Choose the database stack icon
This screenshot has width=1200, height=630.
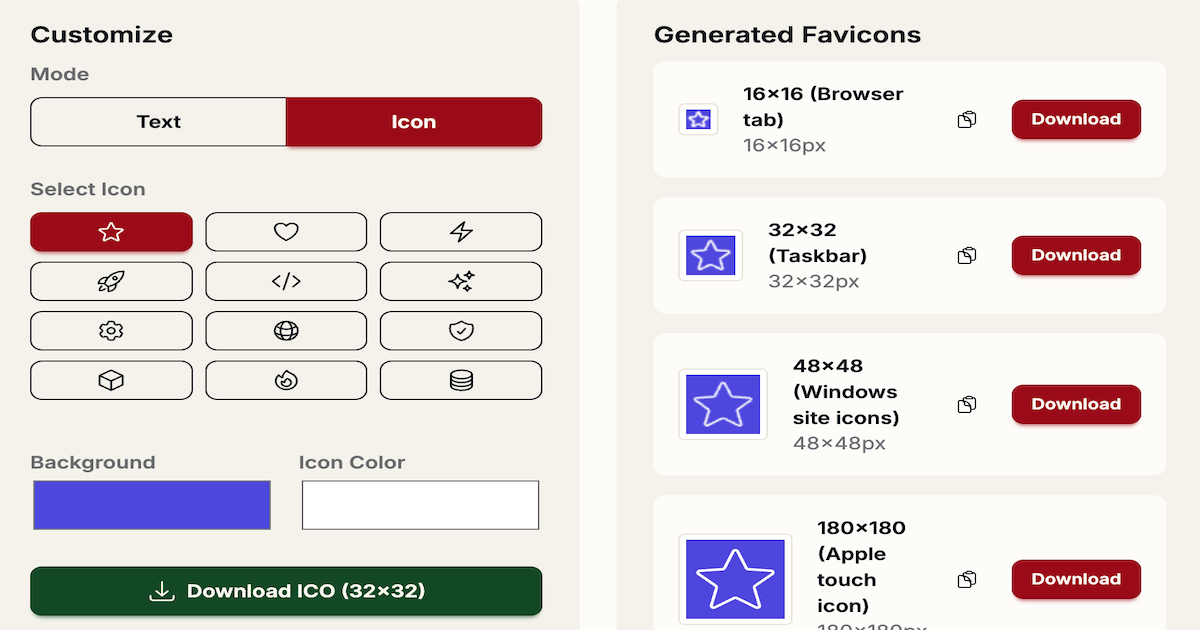pos(460,380)
